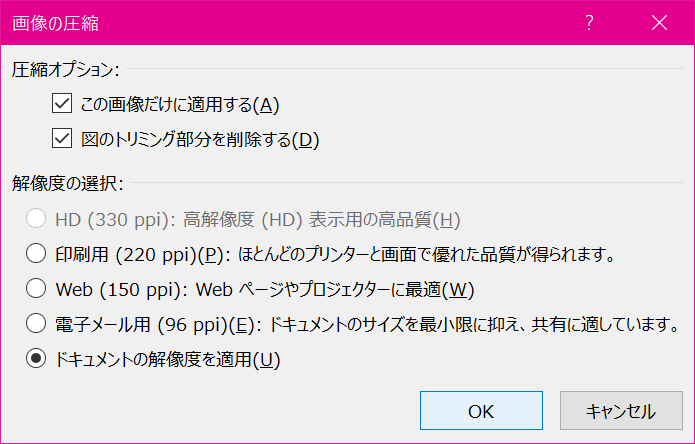
Task: Click the 圧縮オプション section heading
Action: [x=66, y=70]
